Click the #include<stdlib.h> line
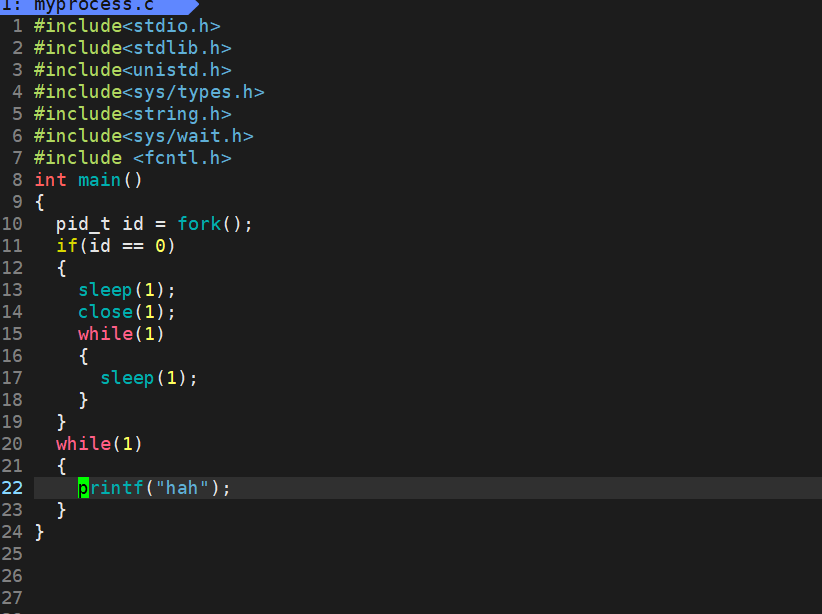Viewport: 822px width, 614px height. pos(133,48)
